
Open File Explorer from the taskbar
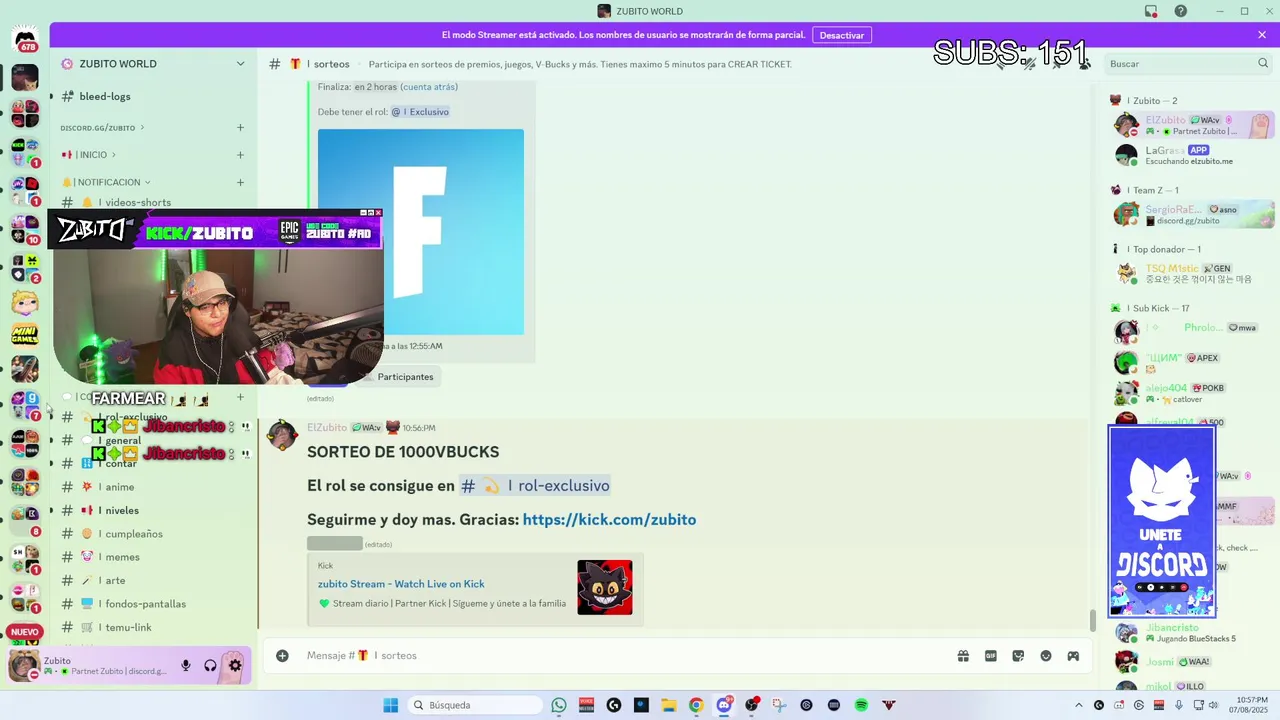click(669, 705)
